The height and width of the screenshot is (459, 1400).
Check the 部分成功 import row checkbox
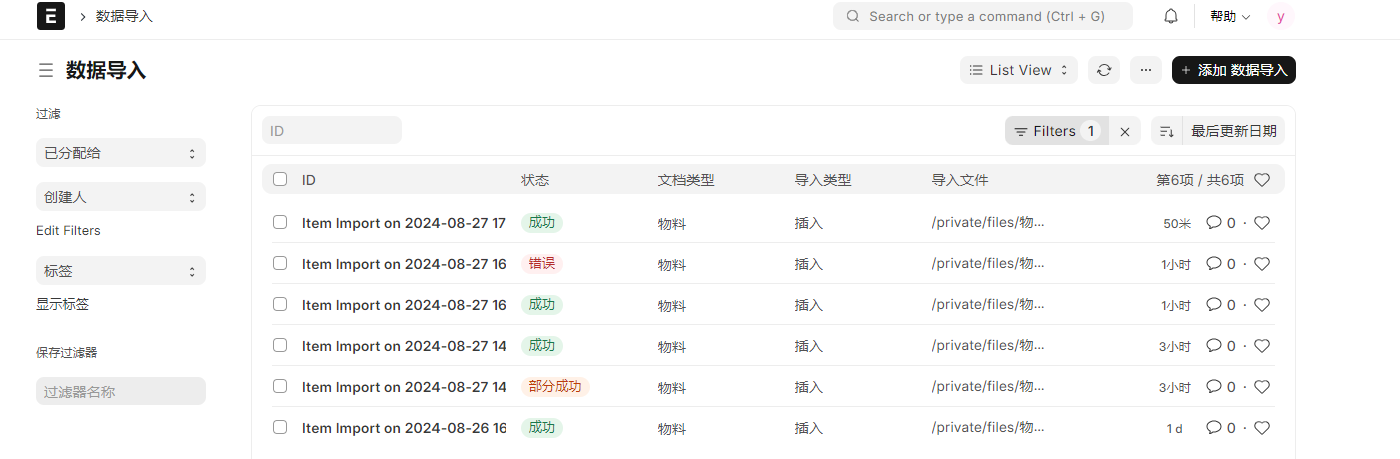280,386
